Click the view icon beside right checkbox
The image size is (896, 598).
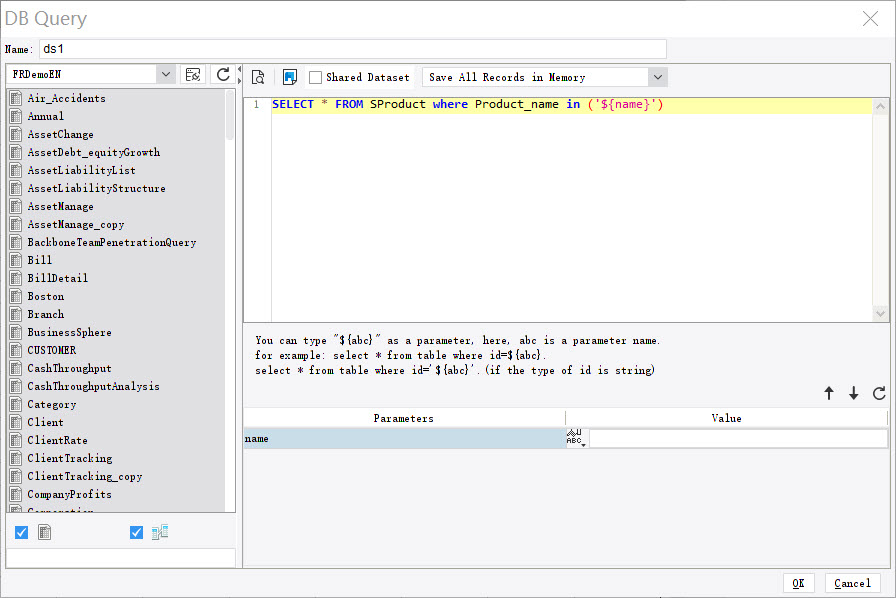160,532
